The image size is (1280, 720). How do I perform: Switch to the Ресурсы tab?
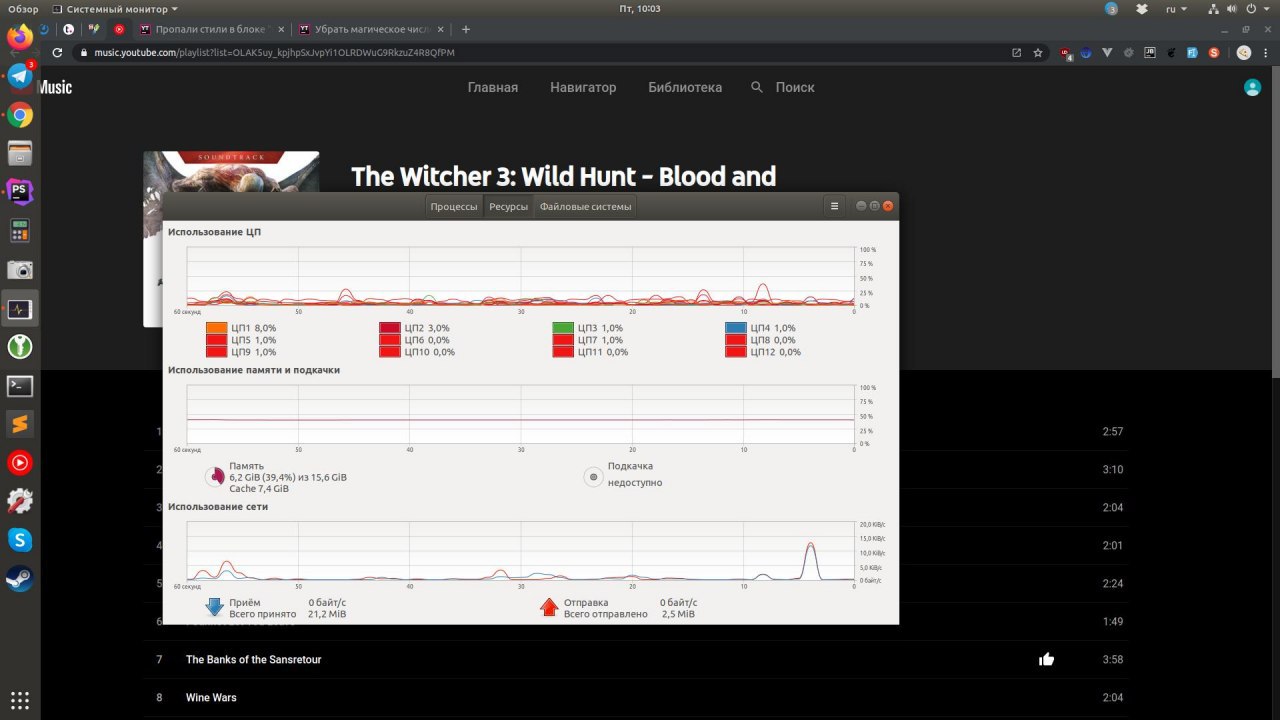(x=508, y=207)
